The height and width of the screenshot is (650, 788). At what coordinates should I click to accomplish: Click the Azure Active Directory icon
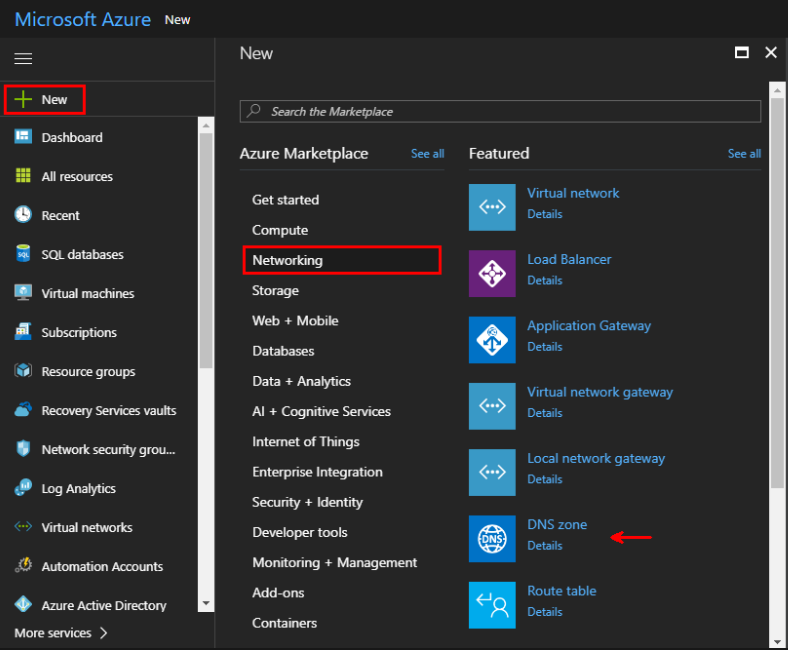coord(23,604)
